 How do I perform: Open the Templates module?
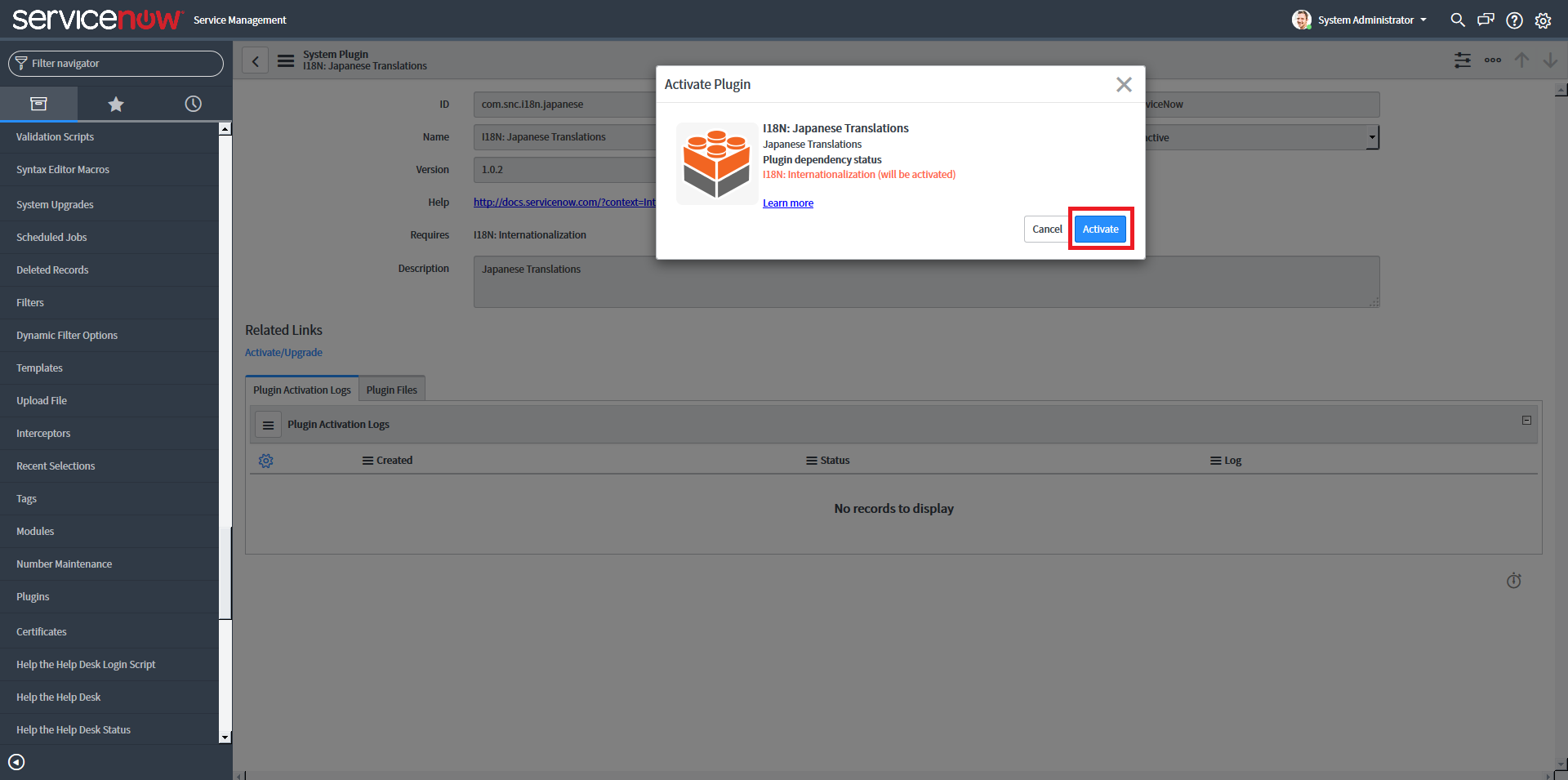click(x=39, y=368)
